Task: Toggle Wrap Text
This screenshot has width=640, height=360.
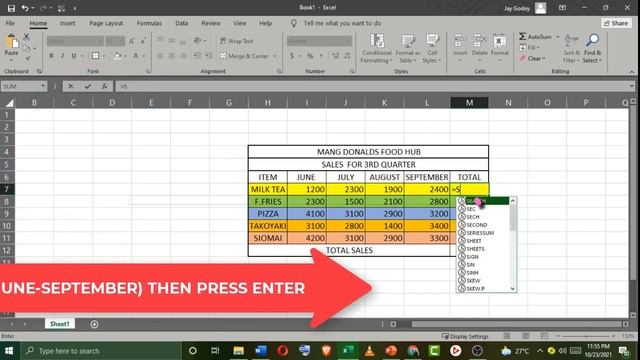Action: click(x=237, y=41)
